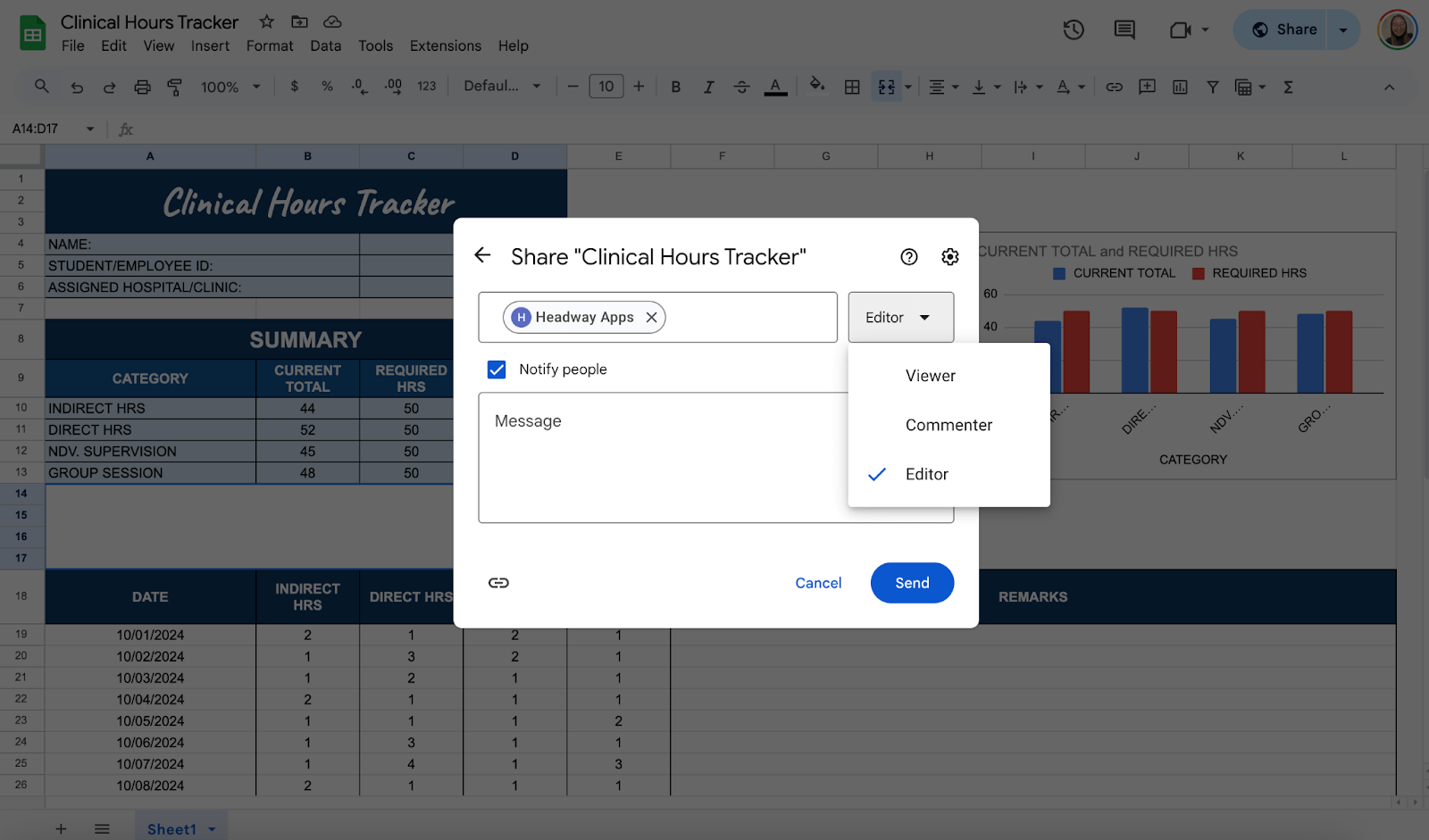Click the back arrow in Share dialog
This screenshot has height=840, width=1429.
coord(482,256)
